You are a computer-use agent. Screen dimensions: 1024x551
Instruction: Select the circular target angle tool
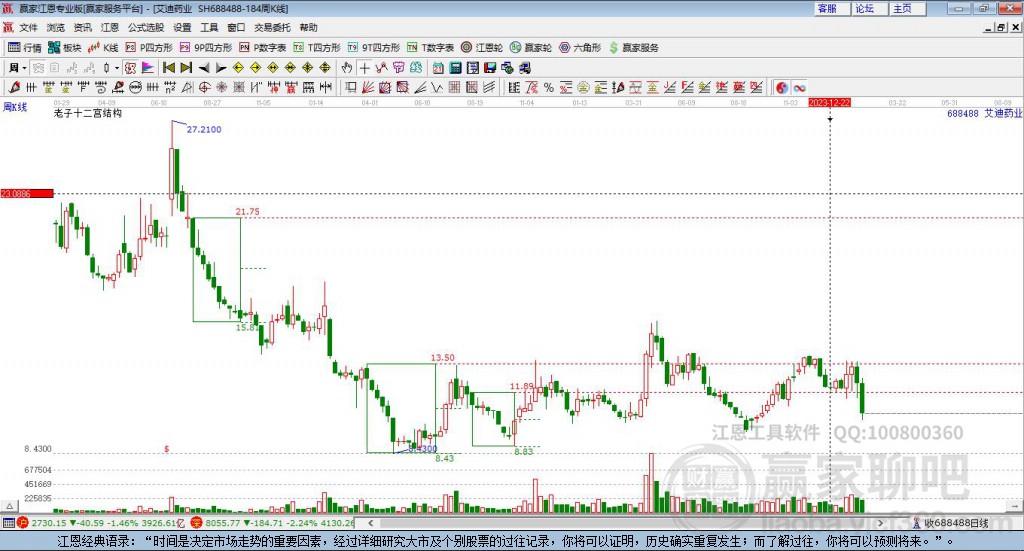pos(204,87)
